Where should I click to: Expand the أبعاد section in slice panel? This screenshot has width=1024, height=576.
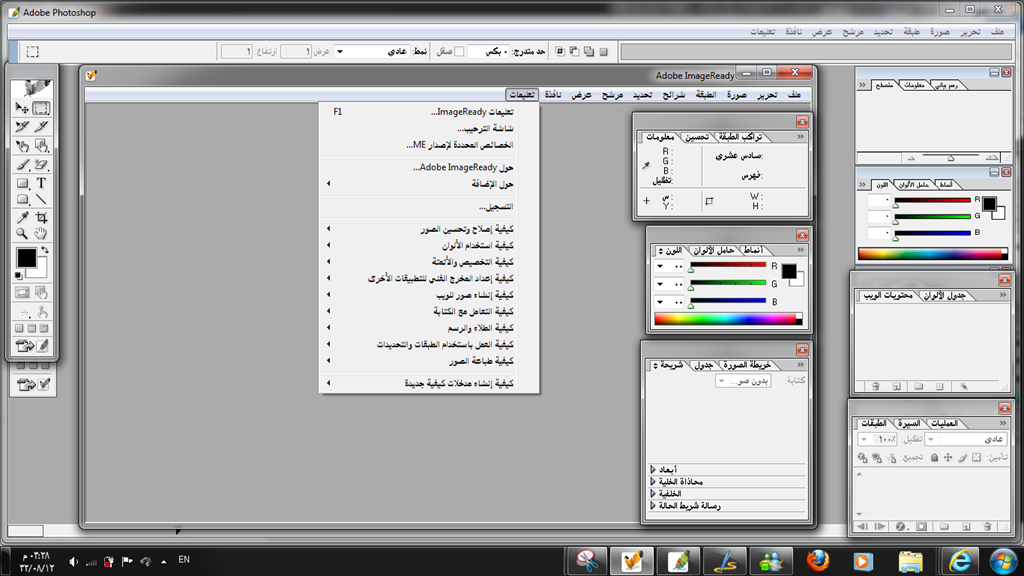click(652, 470)
